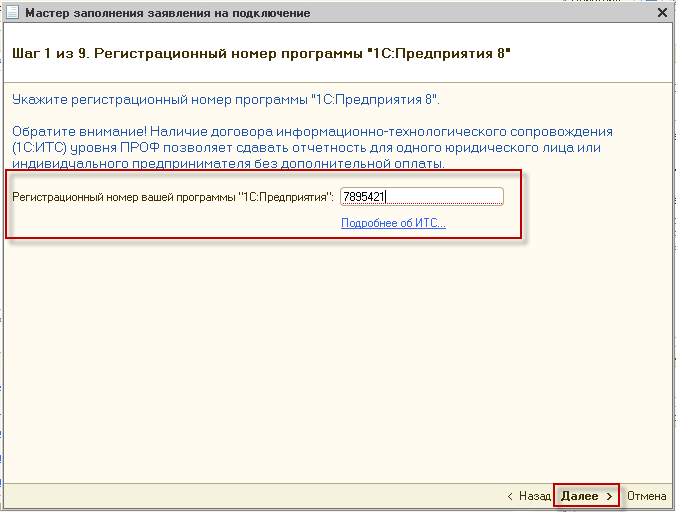Click the registration number input field

click(421, 197)
